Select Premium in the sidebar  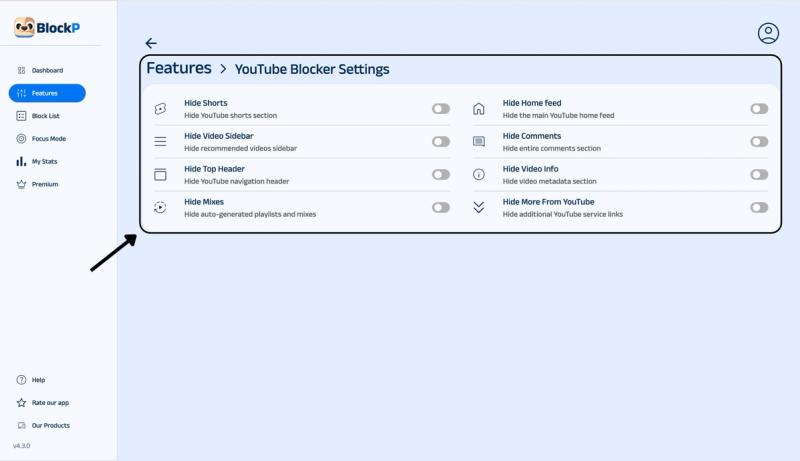47,184
